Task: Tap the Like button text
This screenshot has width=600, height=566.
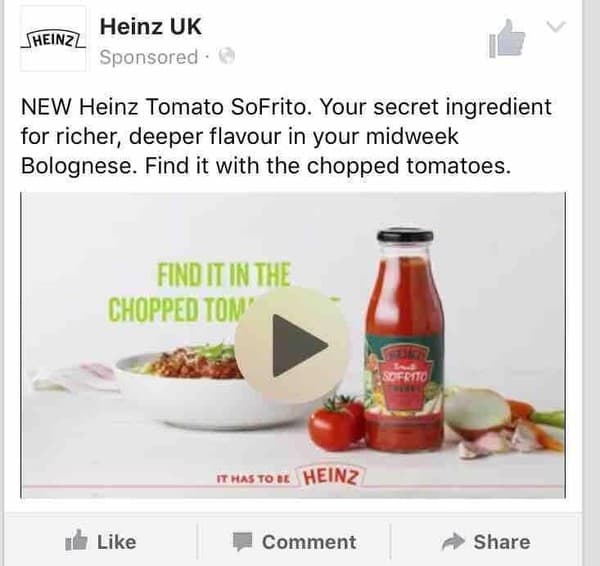Action: point(116,542)
